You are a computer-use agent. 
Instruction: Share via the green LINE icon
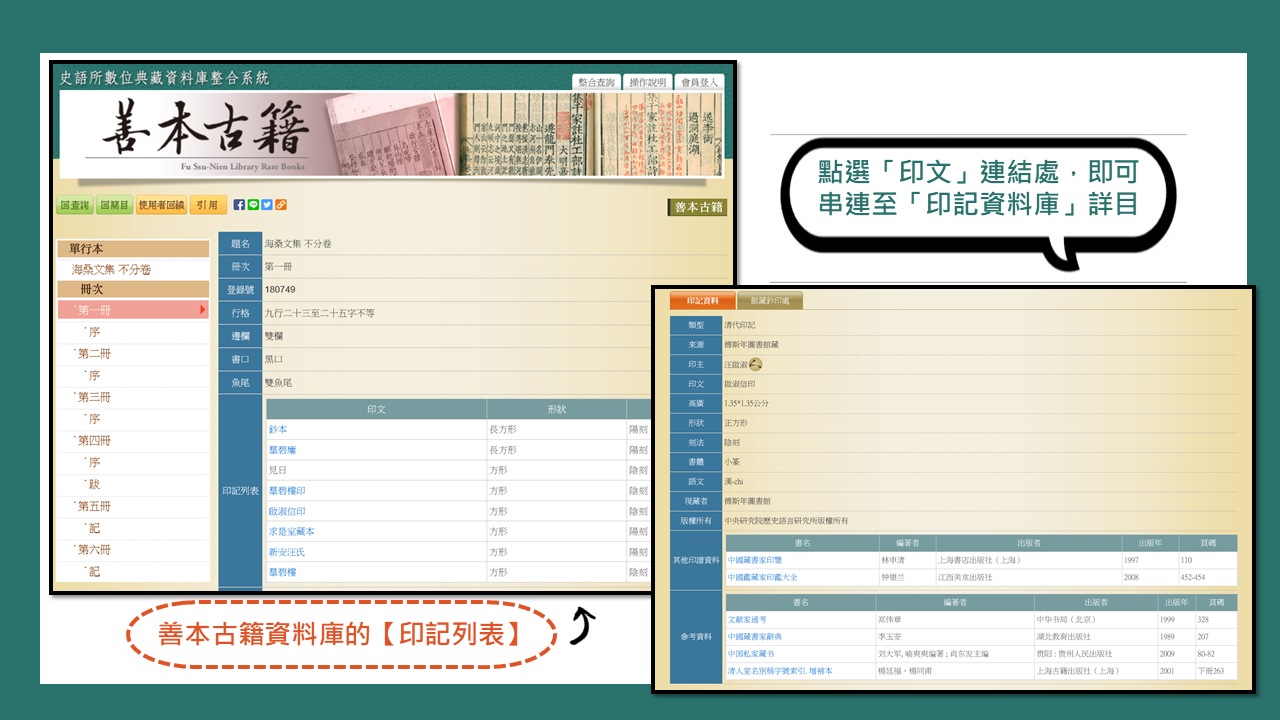[x=253, y=205]
